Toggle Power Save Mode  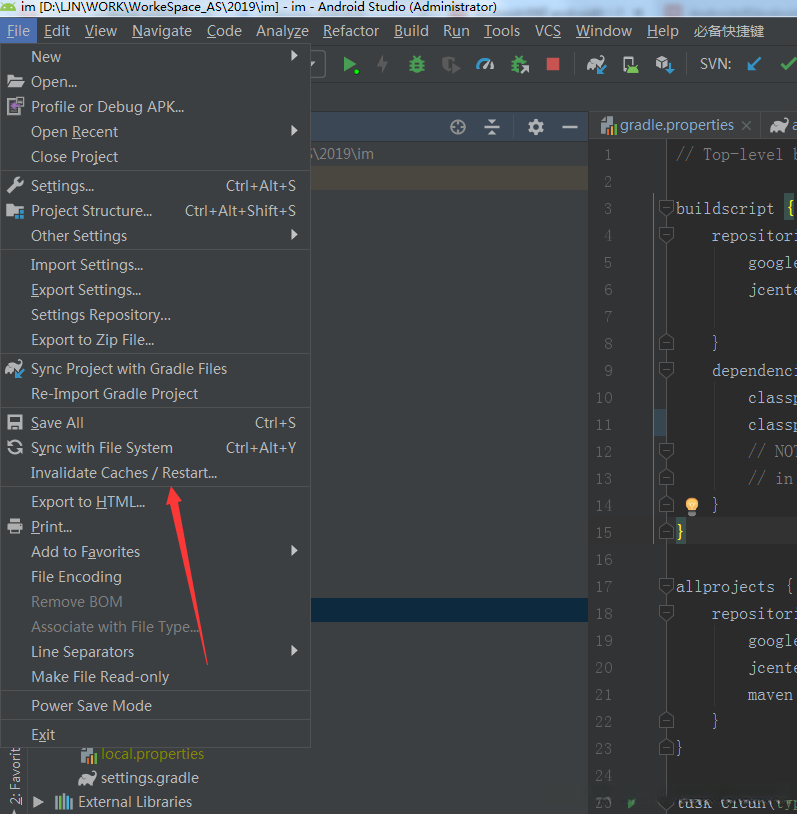point(91,705)
